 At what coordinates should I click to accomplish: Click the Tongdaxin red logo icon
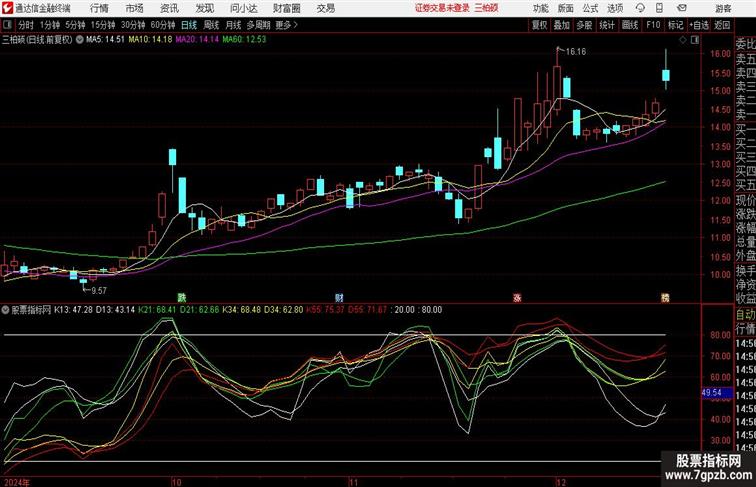[7, 8]
